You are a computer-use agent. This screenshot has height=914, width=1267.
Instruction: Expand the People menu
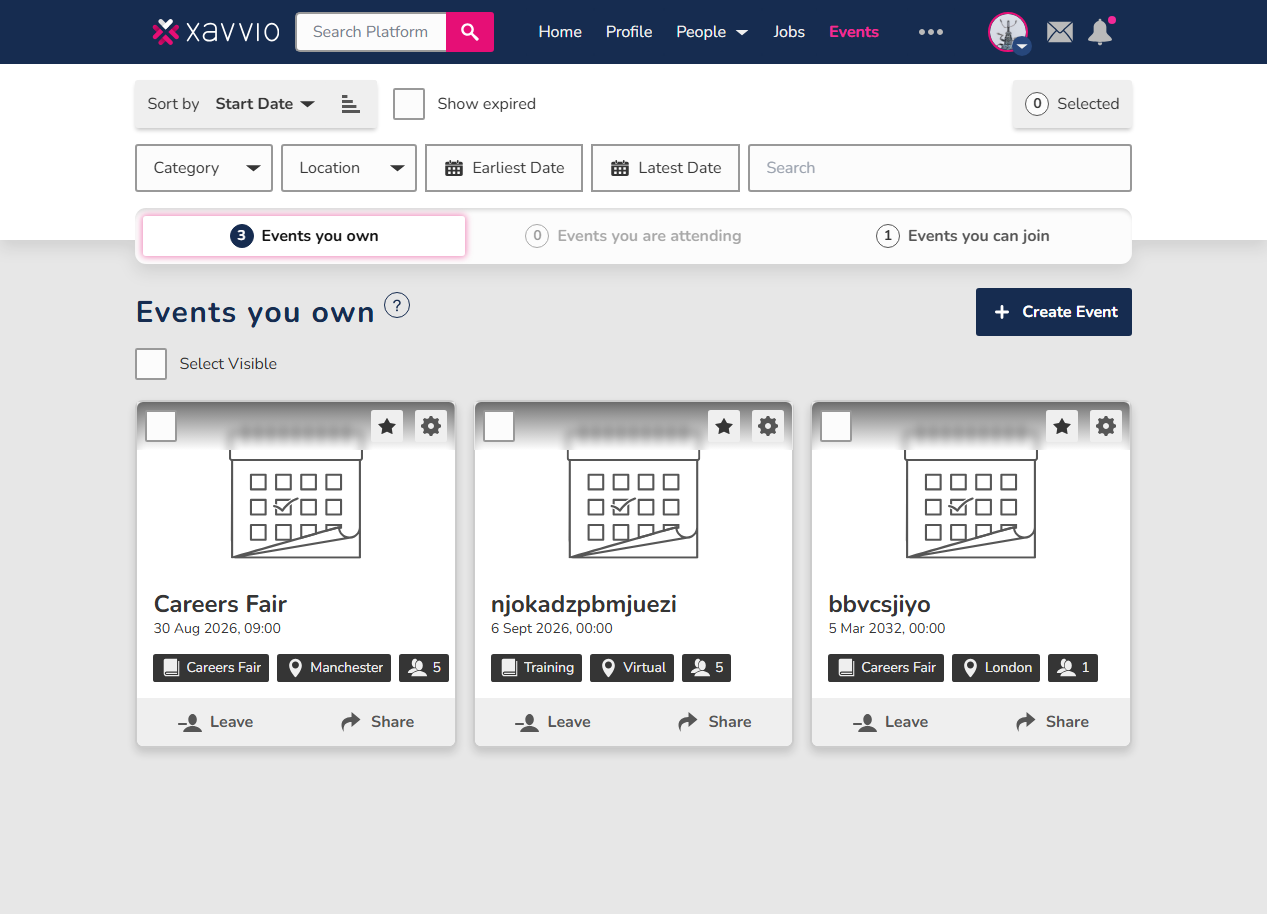click(712, 32)
